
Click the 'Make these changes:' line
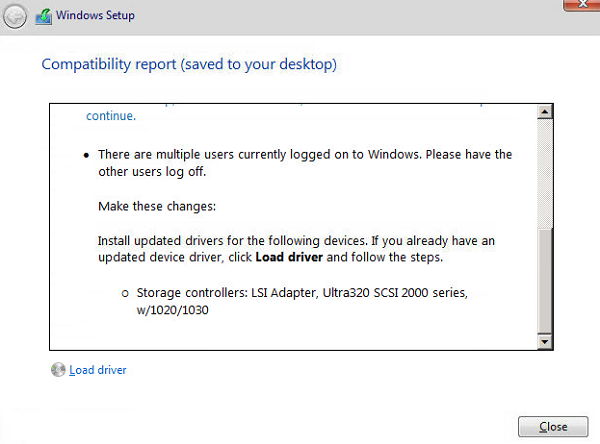[x=157, y=206]
